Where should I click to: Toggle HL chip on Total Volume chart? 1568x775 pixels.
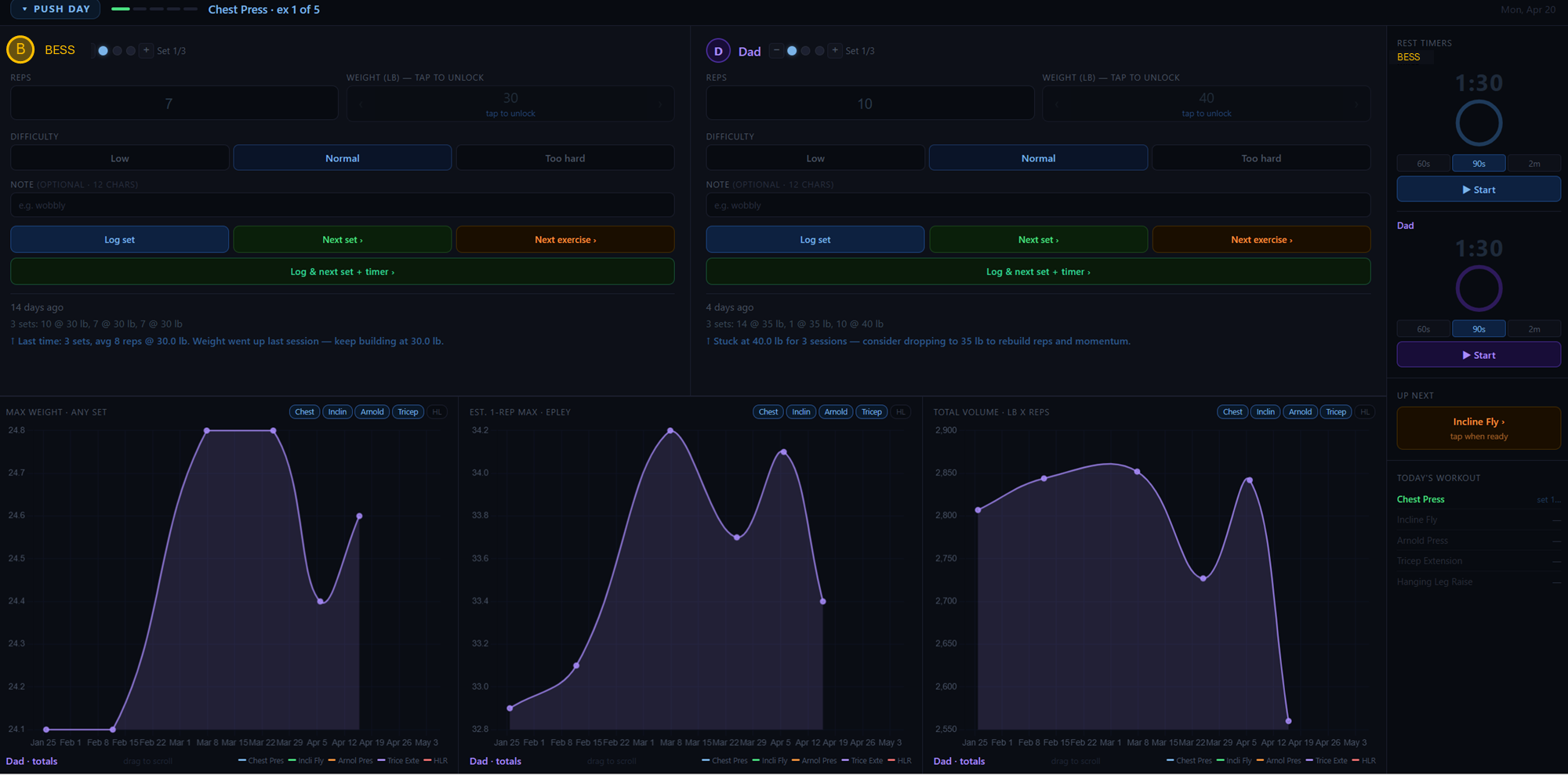1365,412
